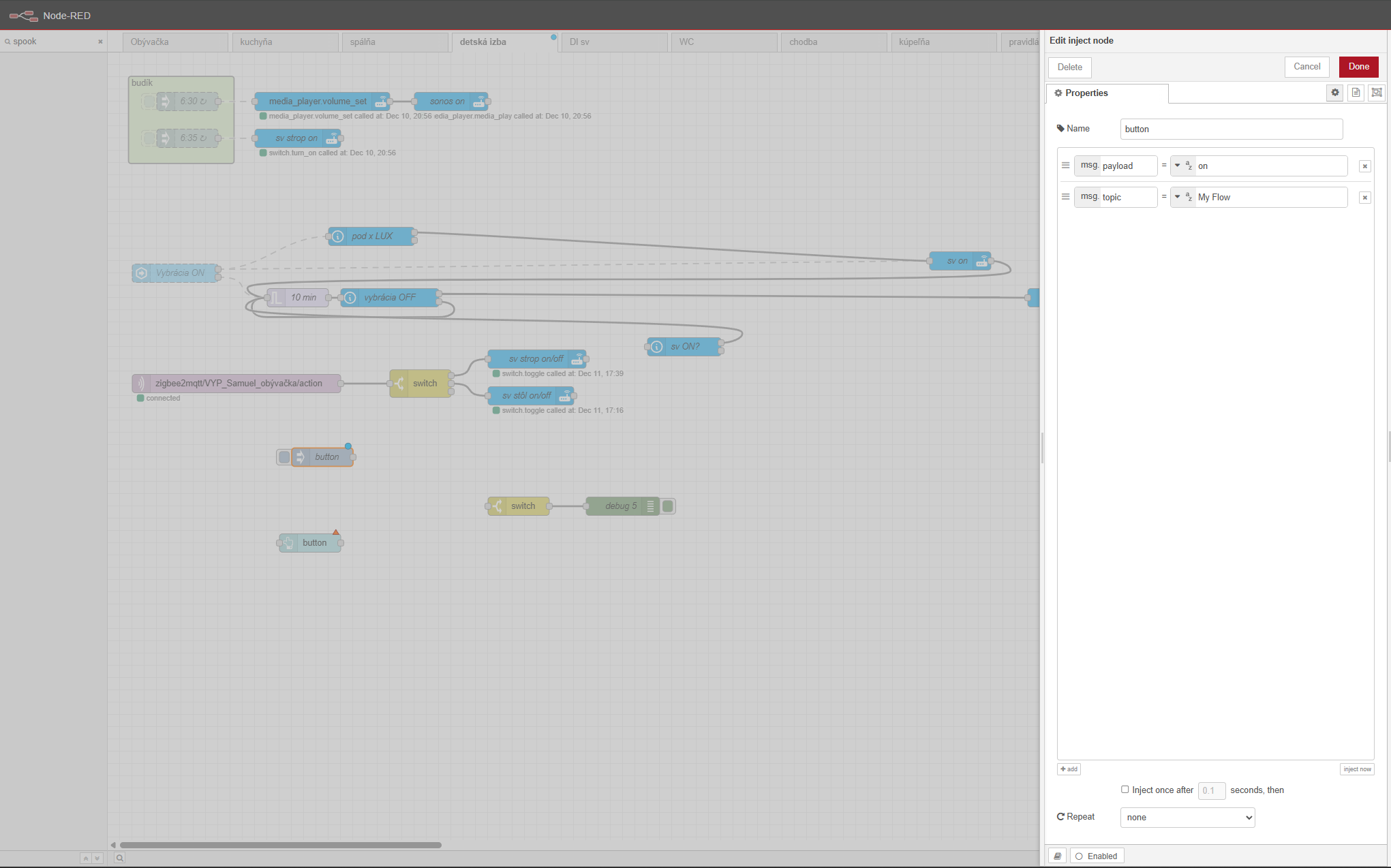Screen dimensions: 1391x868
Task: Switch to the kuchyňa flow tab
Action: pos(285,42)
